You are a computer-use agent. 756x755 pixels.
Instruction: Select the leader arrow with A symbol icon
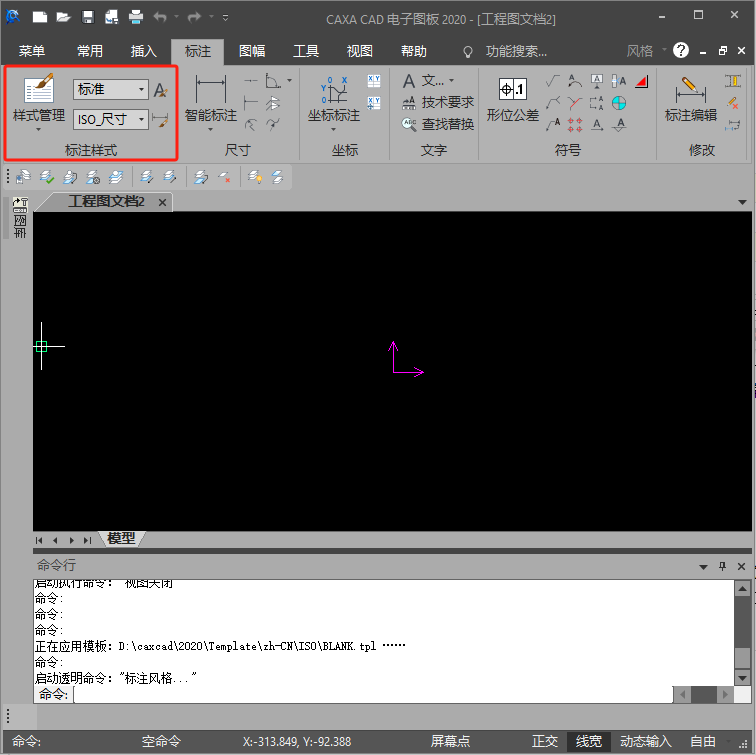553,125
